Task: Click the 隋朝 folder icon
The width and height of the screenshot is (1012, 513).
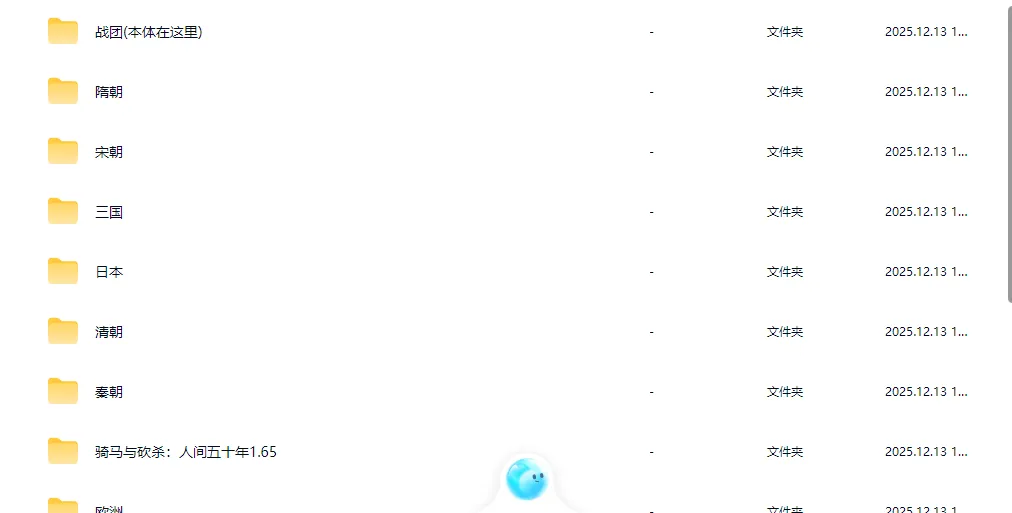Action: pos(63,91)
